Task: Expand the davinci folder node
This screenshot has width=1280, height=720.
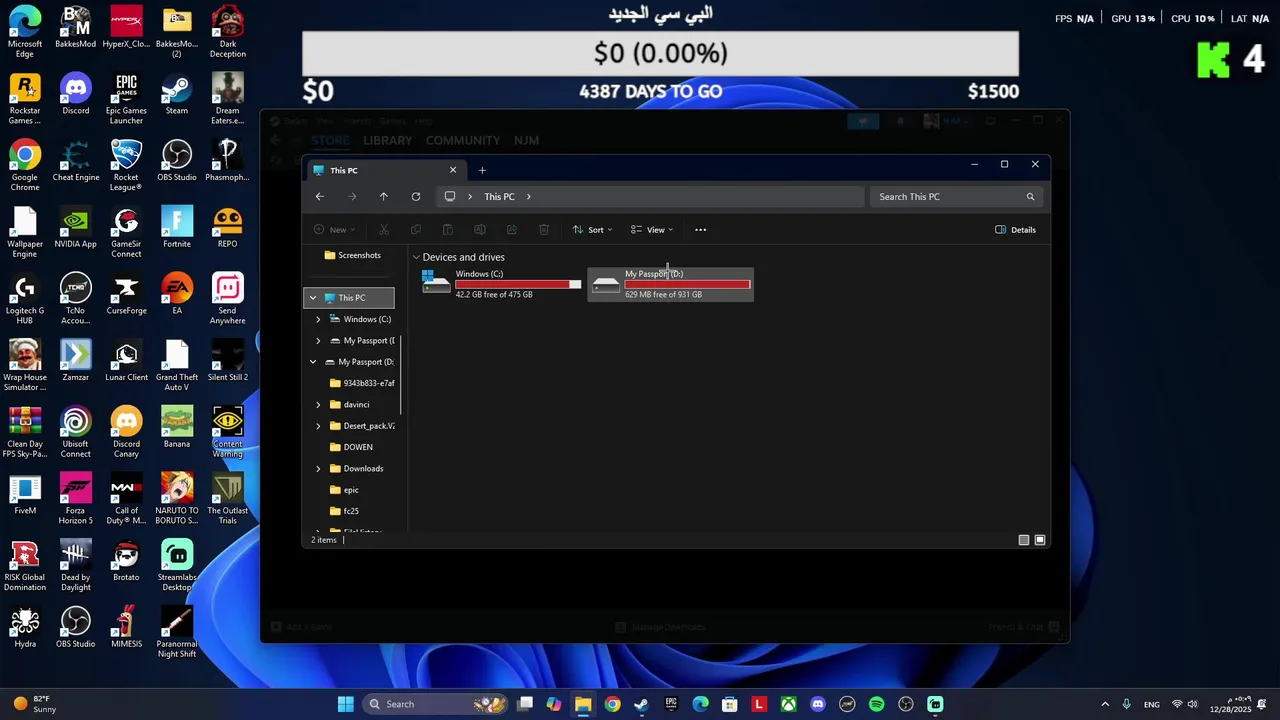Action: (x=318, y=405)
